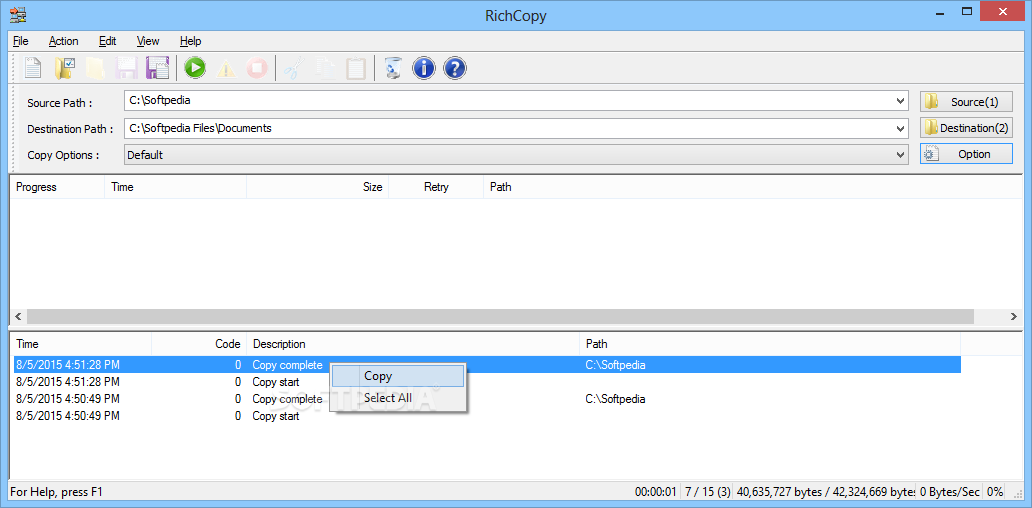1032x508 pixels.
Task: Click the horizontal scrollbar thumb
Action: (x=500, y=317)
